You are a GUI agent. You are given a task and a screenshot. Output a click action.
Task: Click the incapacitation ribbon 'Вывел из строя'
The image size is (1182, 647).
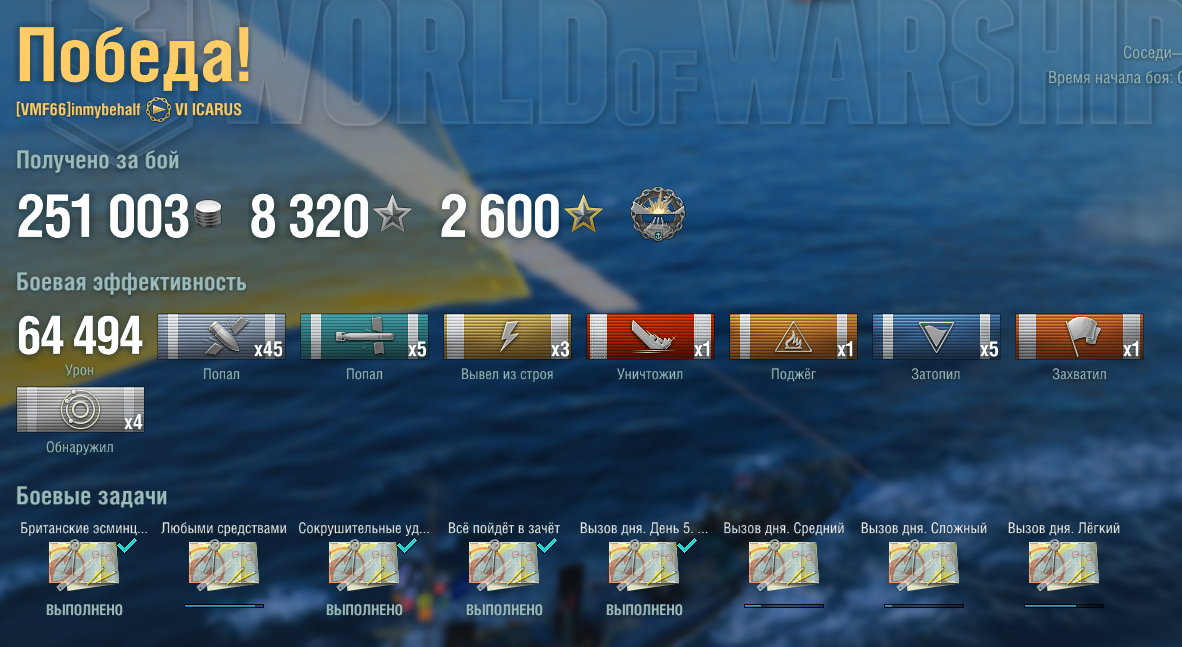pyautogui.click(x=507, y=336)
